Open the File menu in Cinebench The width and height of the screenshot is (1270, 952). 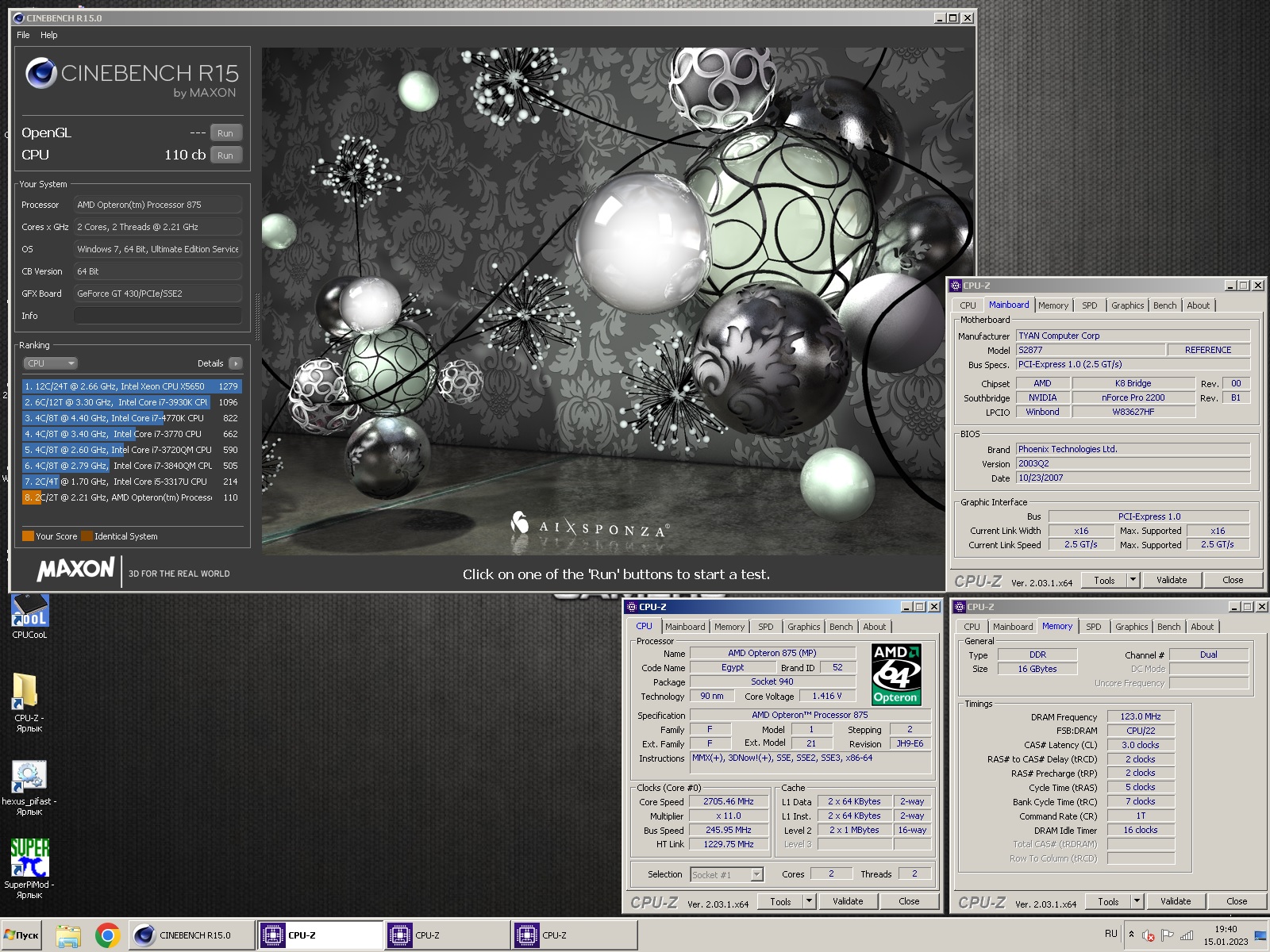tap(23, 35)
